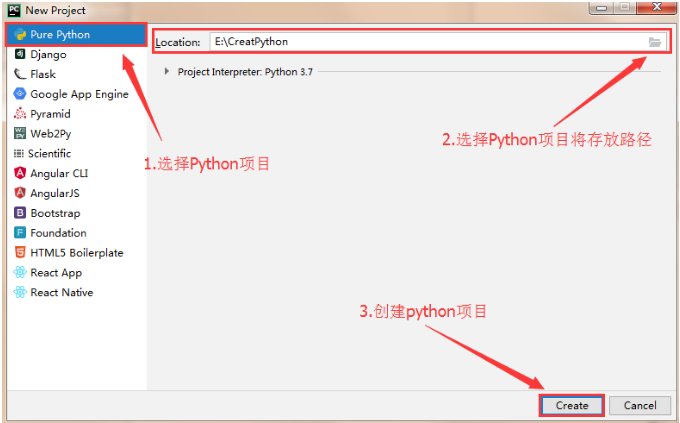Click the Scientific project icon
Viewport: 680px width, 423px height.
pos(19,153)
